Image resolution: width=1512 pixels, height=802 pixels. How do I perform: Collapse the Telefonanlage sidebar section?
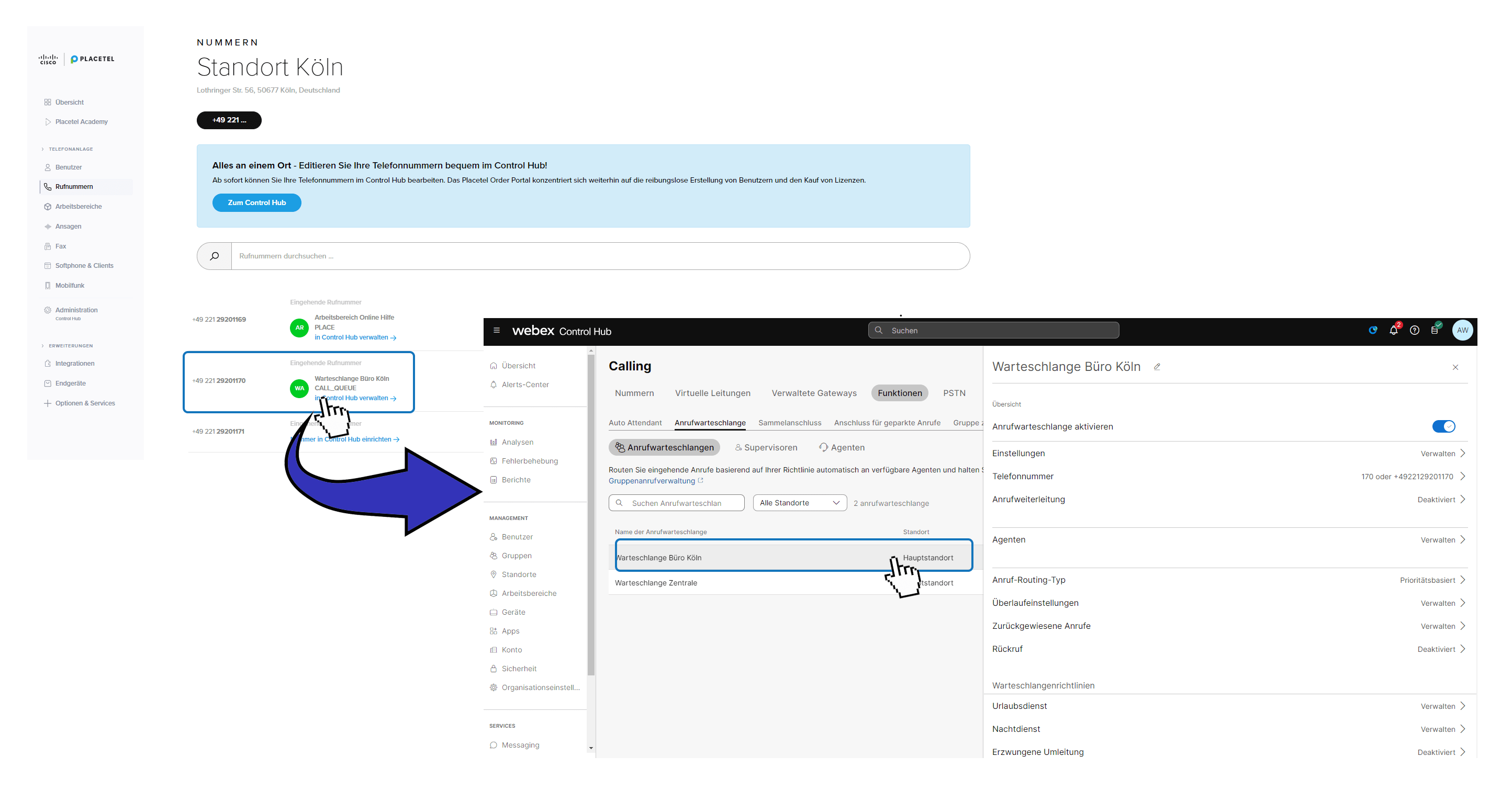42,149
